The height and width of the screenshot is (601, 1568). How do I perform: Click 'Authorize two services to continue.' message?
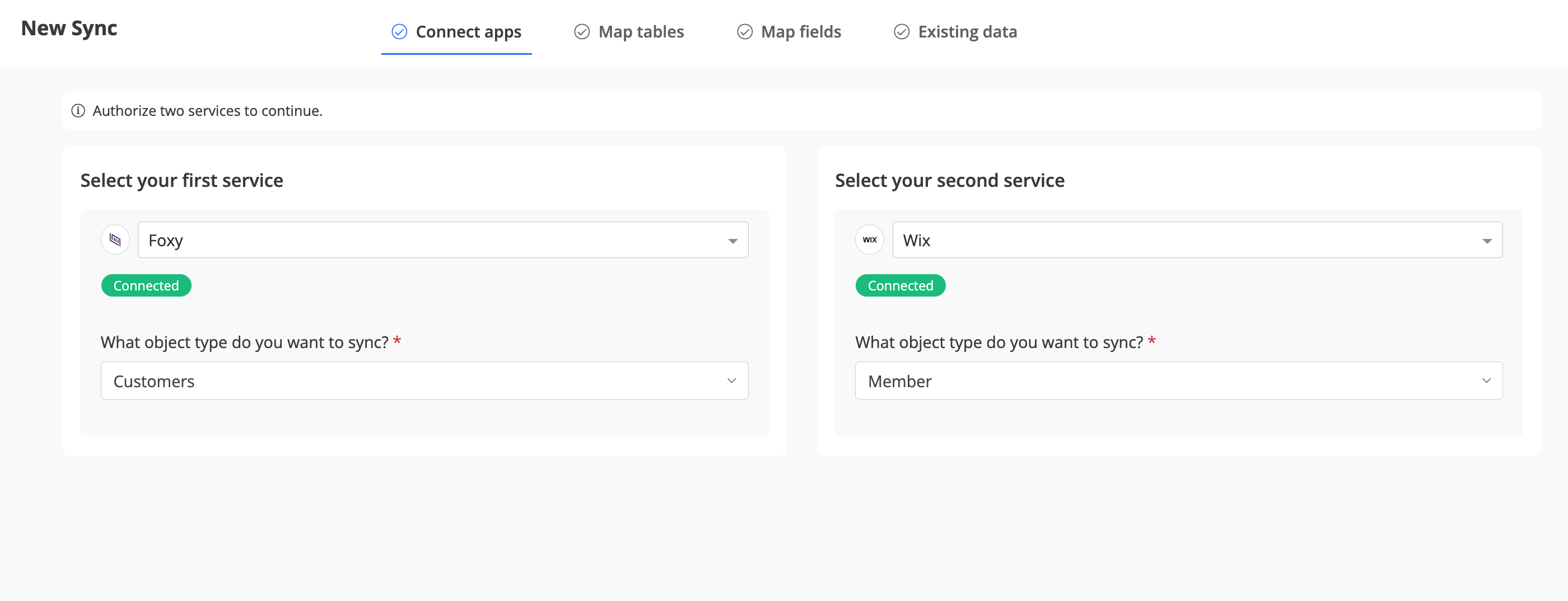[208, 111]
